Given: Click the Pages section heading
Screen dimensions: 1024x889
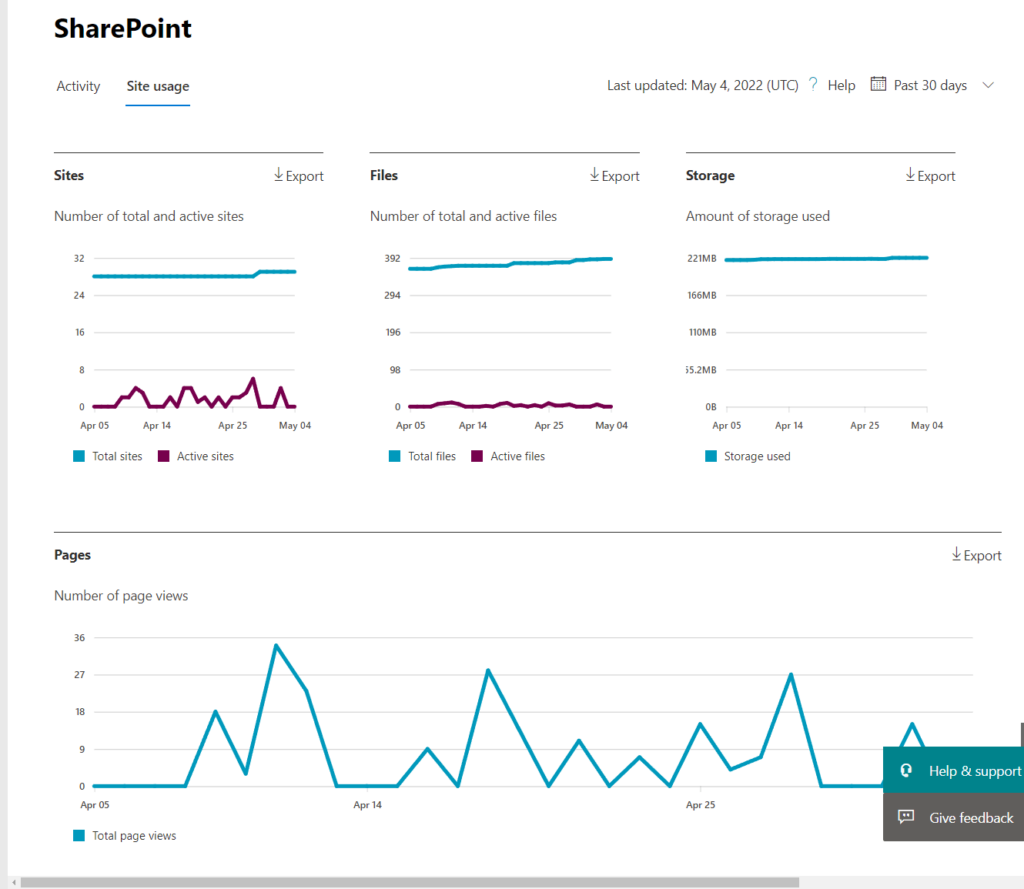Looking at the screenshot, I should [72, 555].
